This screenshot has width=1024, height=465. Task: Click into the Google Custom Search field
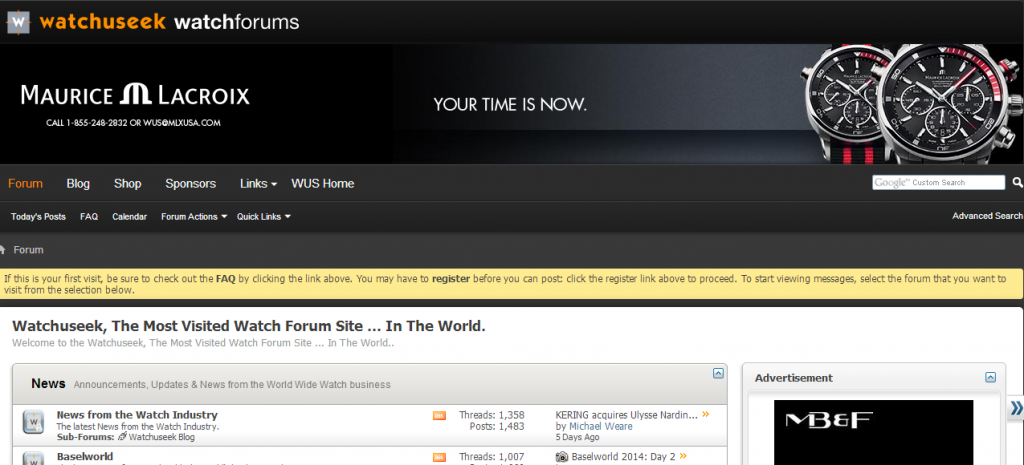(x=938, y=182)
